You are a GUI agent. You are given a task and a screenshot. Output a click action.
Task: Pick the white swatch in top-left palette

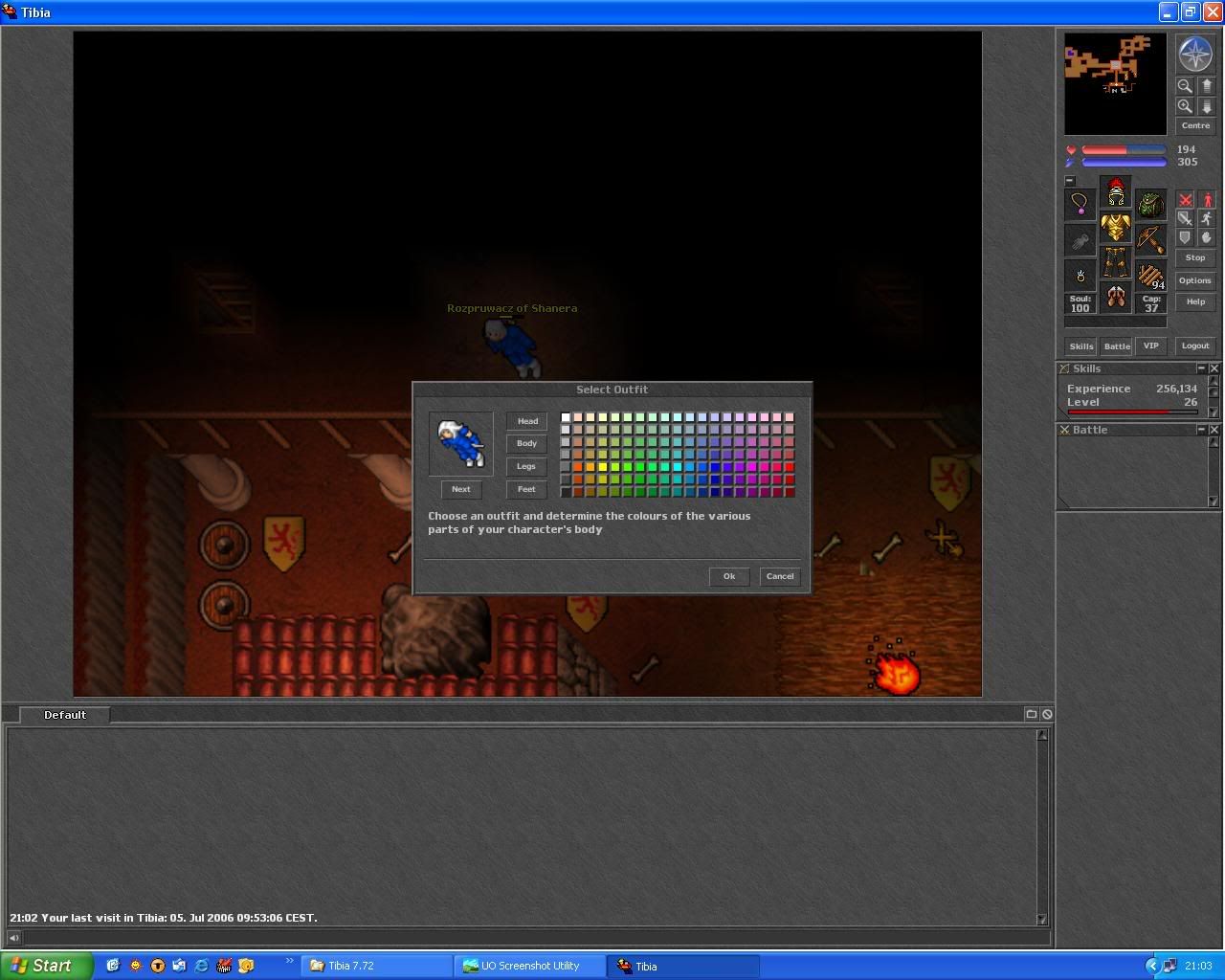pyautogui.click(x=566, y=417)
